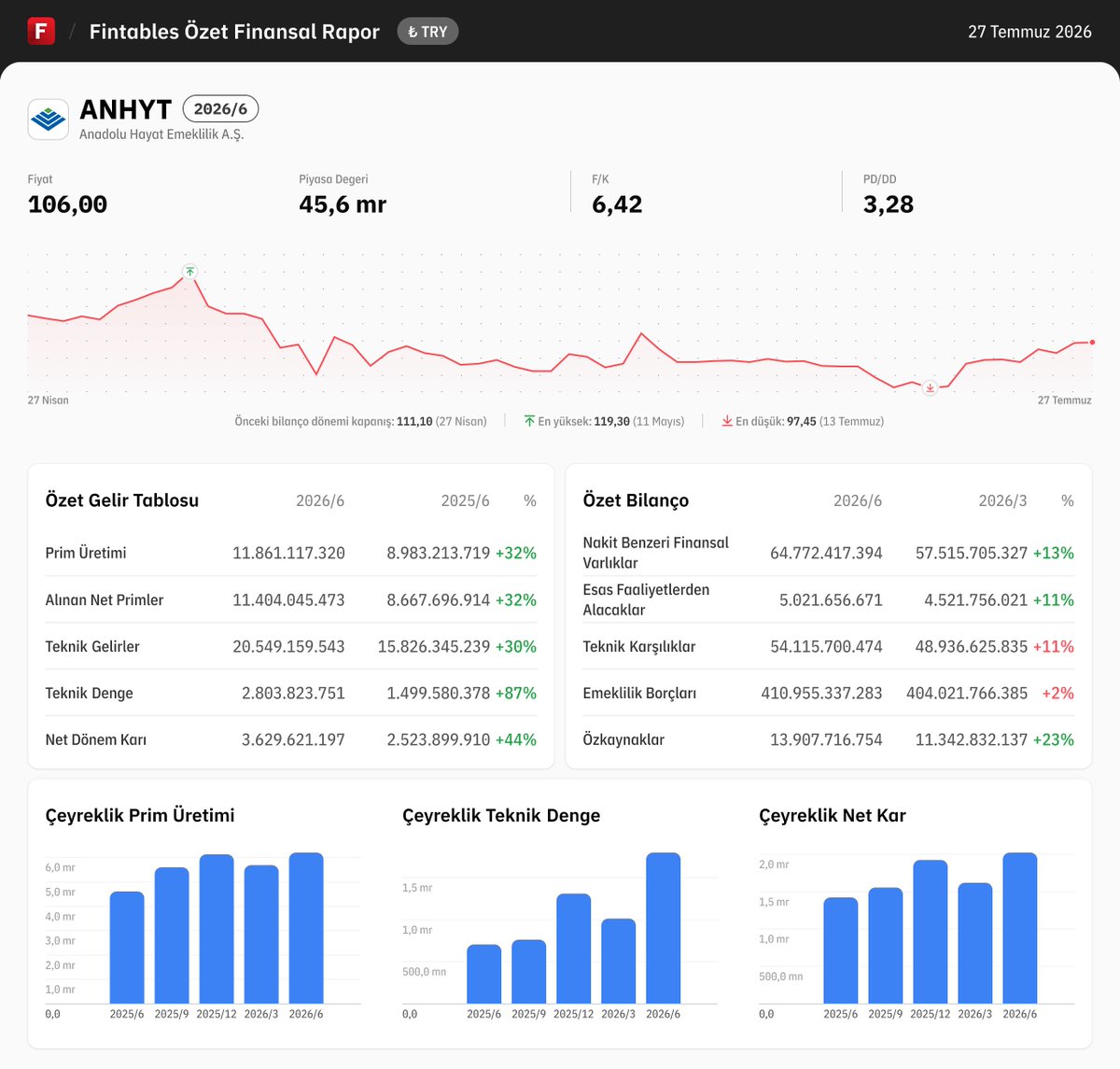The width and height of the screenshot is (1120, 1069).
Task: Click Net Dönem Karı value 3.629.621.197
Action: [x=293, y=739]
